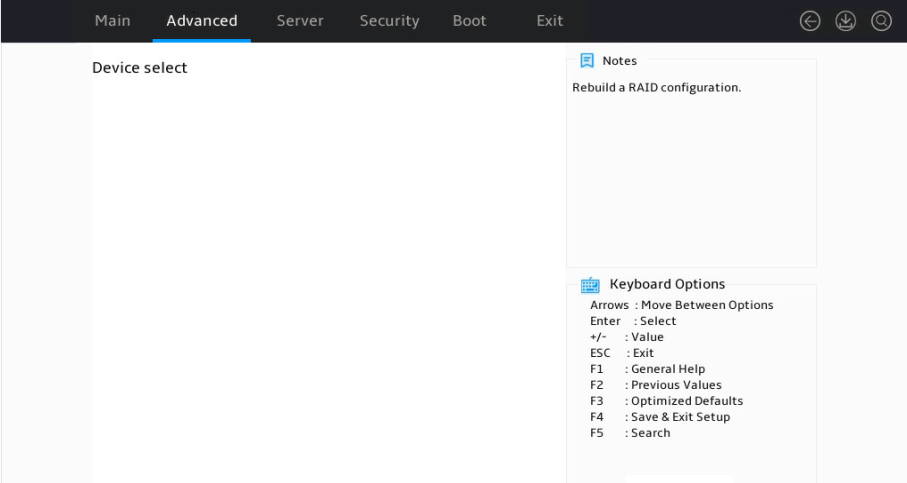Select the Device select entry

[140, 68]
